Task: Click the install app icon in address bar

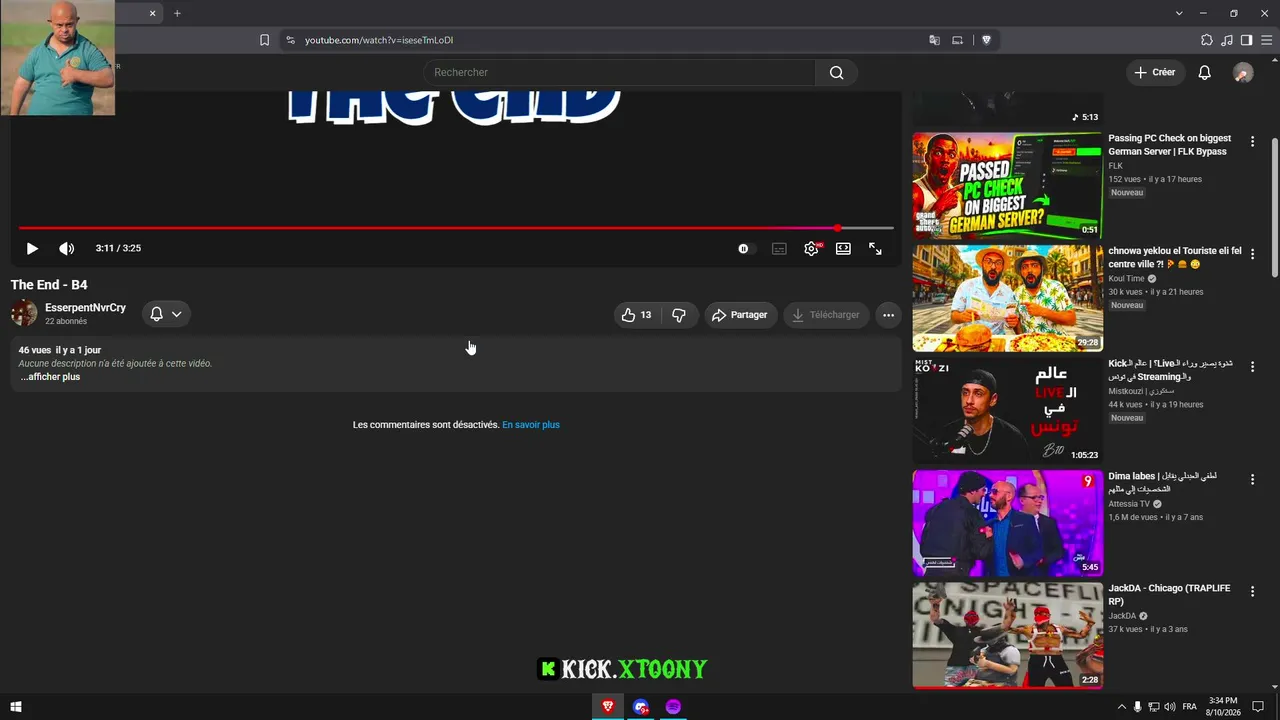Action: point(957,40)
